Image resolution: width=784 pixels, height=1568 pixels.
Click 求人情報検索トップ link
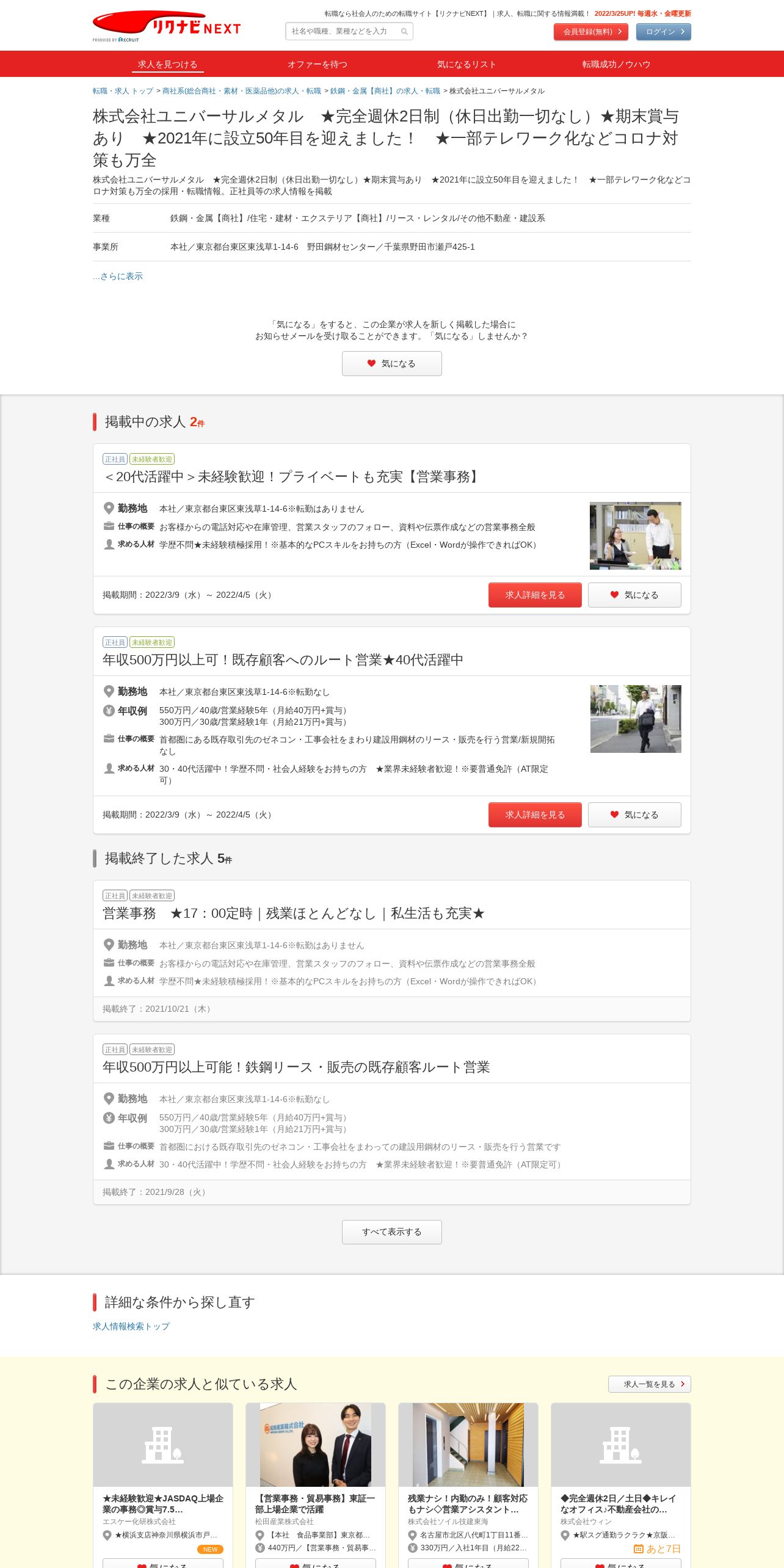click(131, 1326)
